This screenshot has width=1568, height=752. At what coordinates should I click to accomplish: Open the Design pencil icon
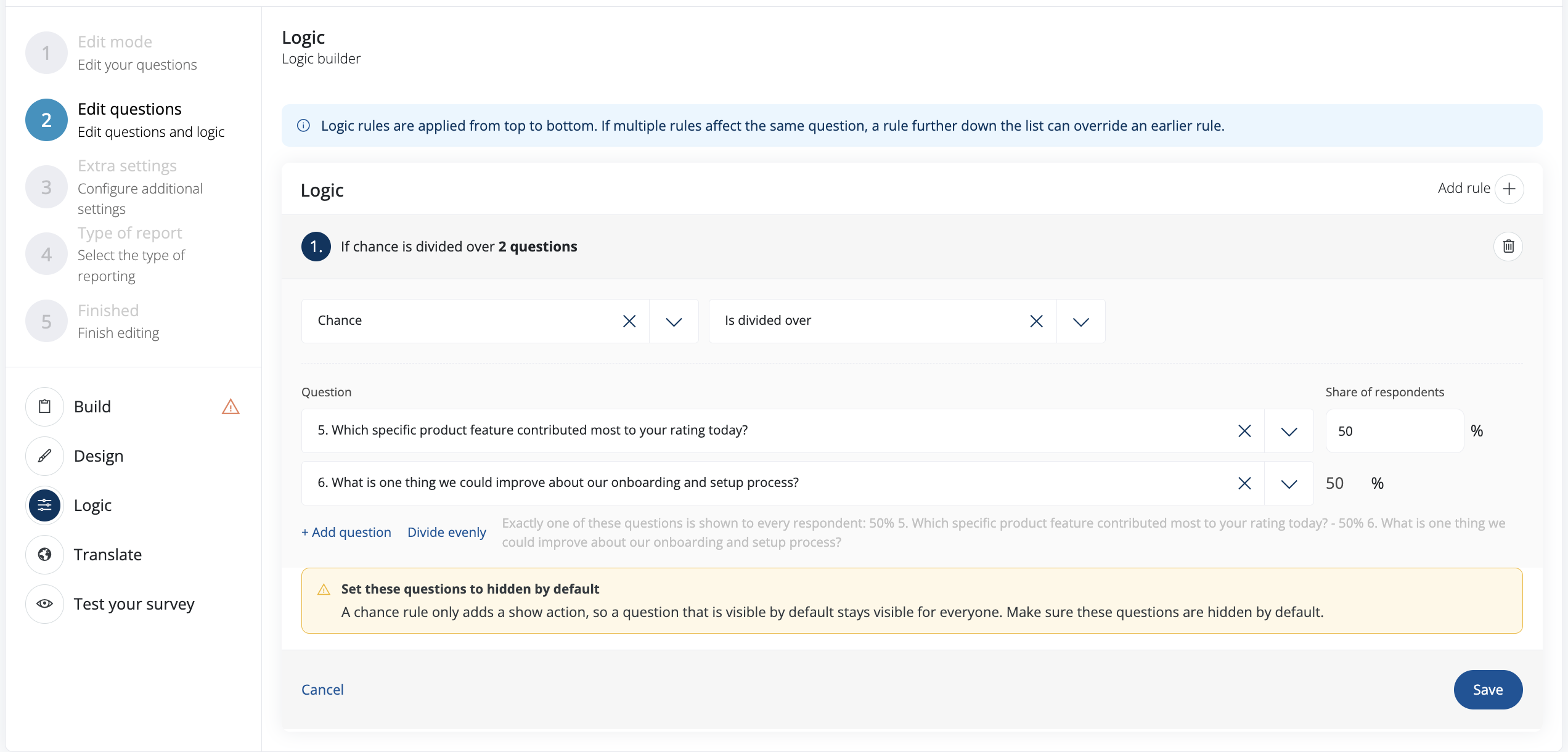click(45, 456)
